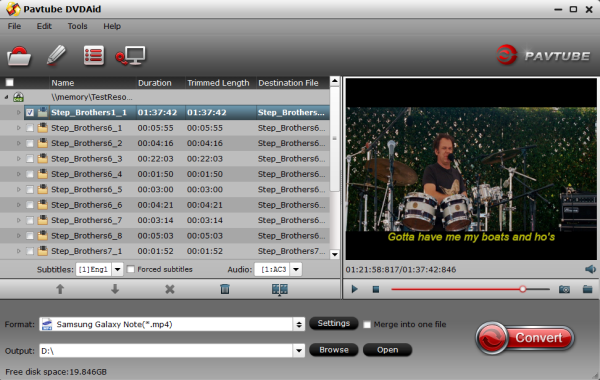The width and height of the screenshot is (600, 380).
Task: Click the Settings button
Action: [x=334, y=323]
